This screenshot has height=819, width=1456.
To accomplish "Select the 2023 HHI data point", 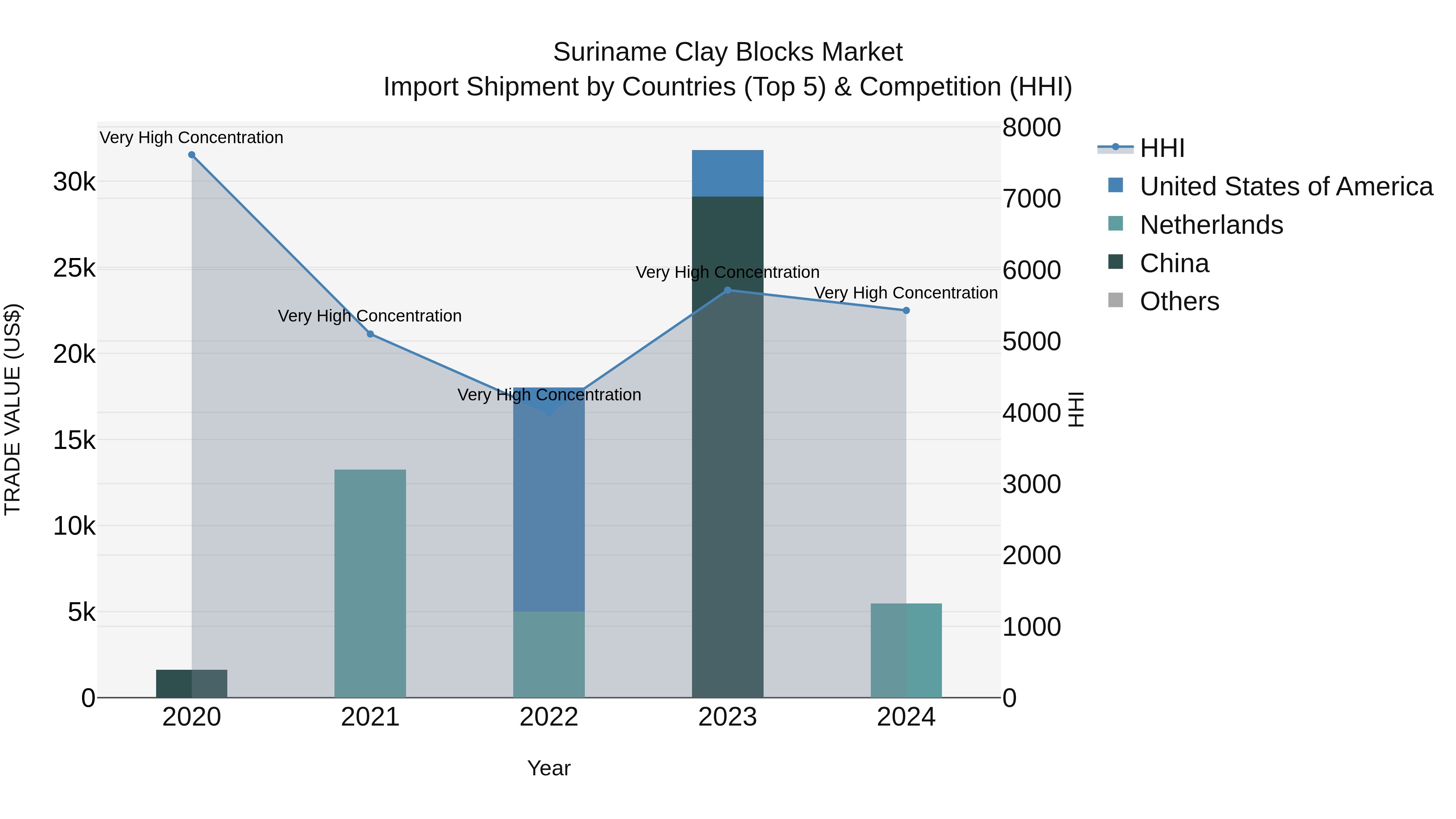I will pos(728,290).
